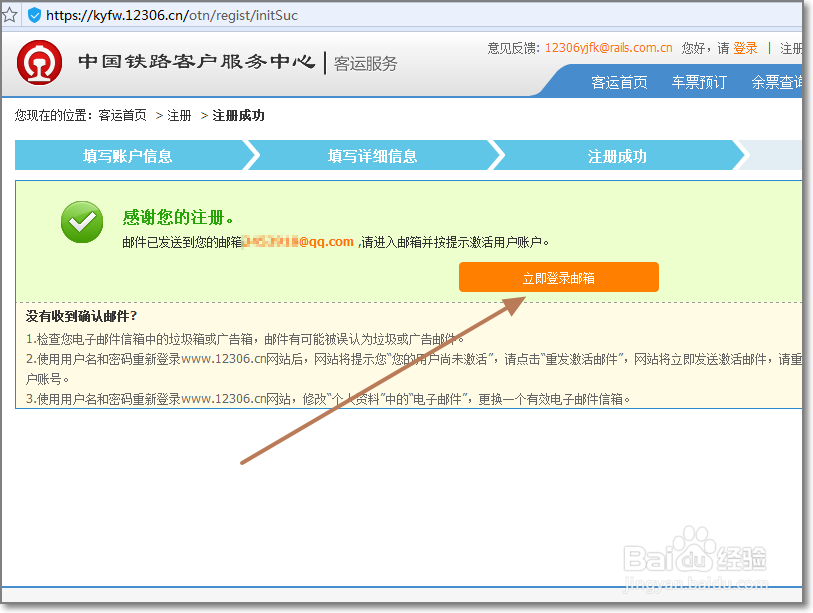Open the 余票查询 menu item
The width and height of the screenshot is (813, 613).
779,83
